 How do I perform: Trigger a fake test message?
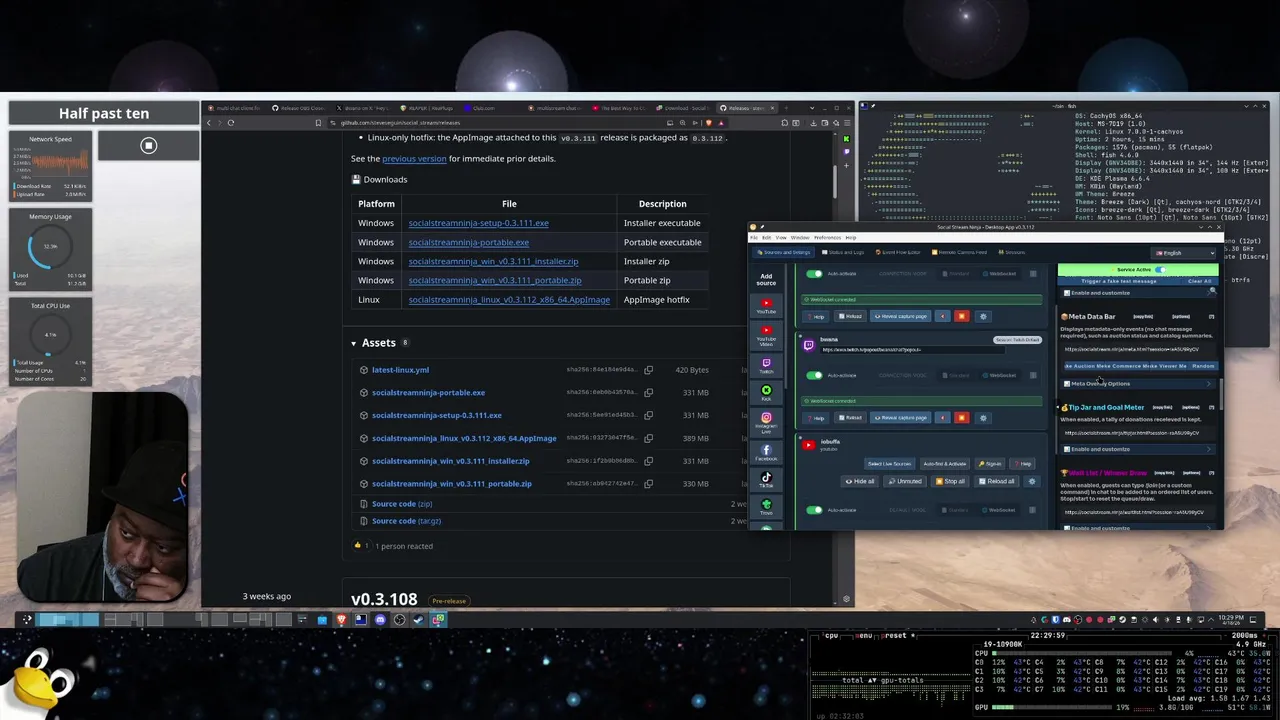pyautogui.click(x=1119, y=281)
